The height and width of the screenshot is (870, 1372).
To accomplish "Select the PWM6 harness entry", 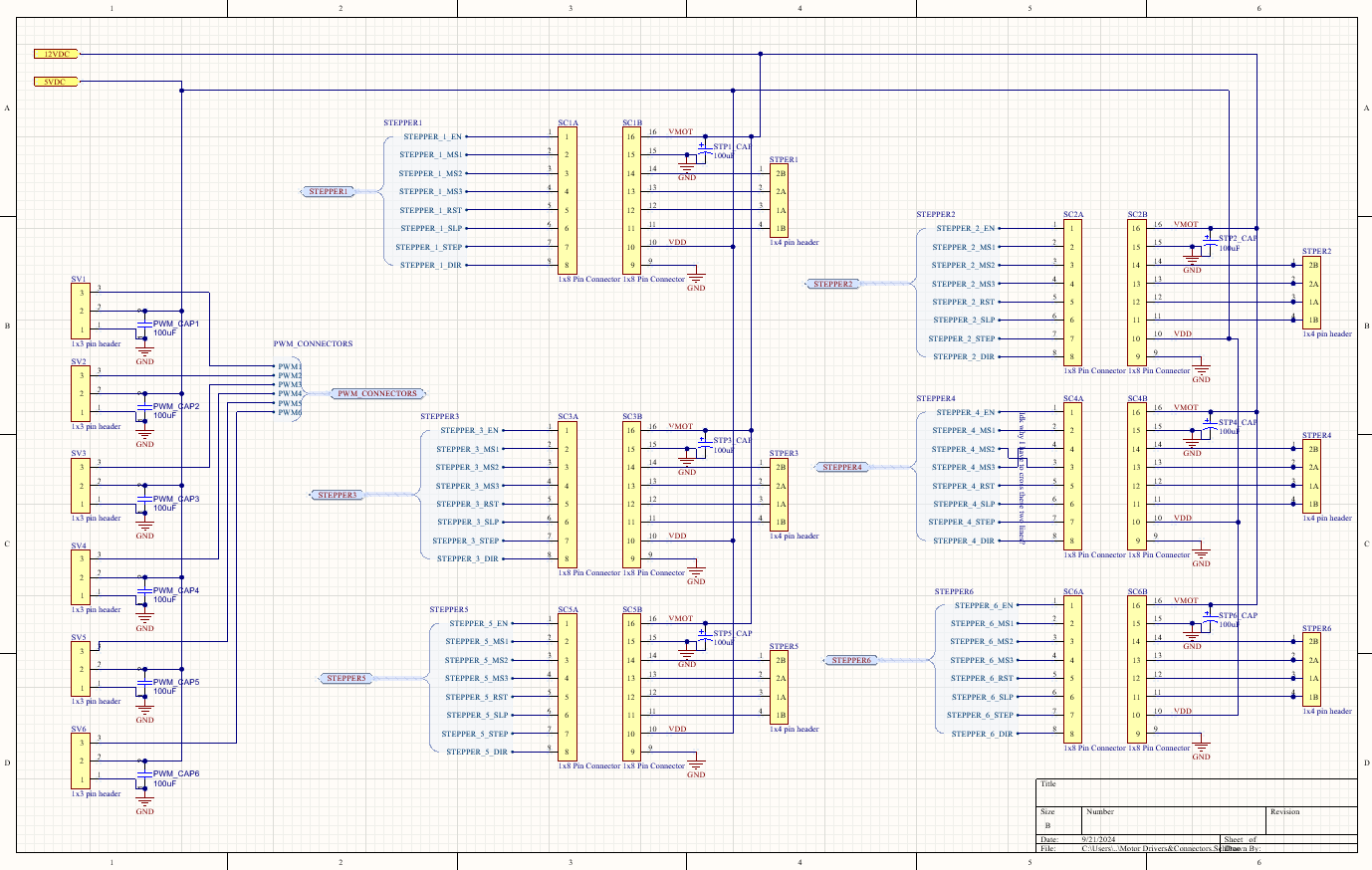I will [290, 412].
